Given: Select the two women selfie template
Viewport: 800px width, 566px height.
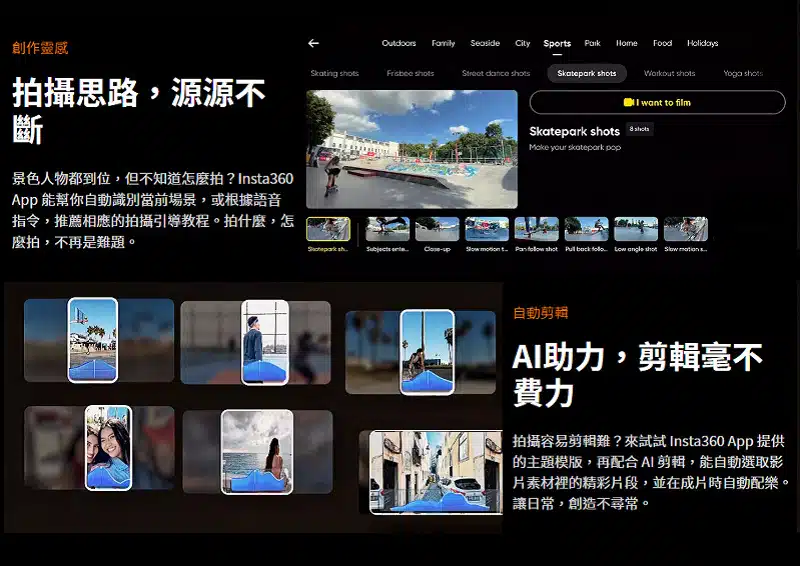Looking at the screenshot, I should coord(108,447).
